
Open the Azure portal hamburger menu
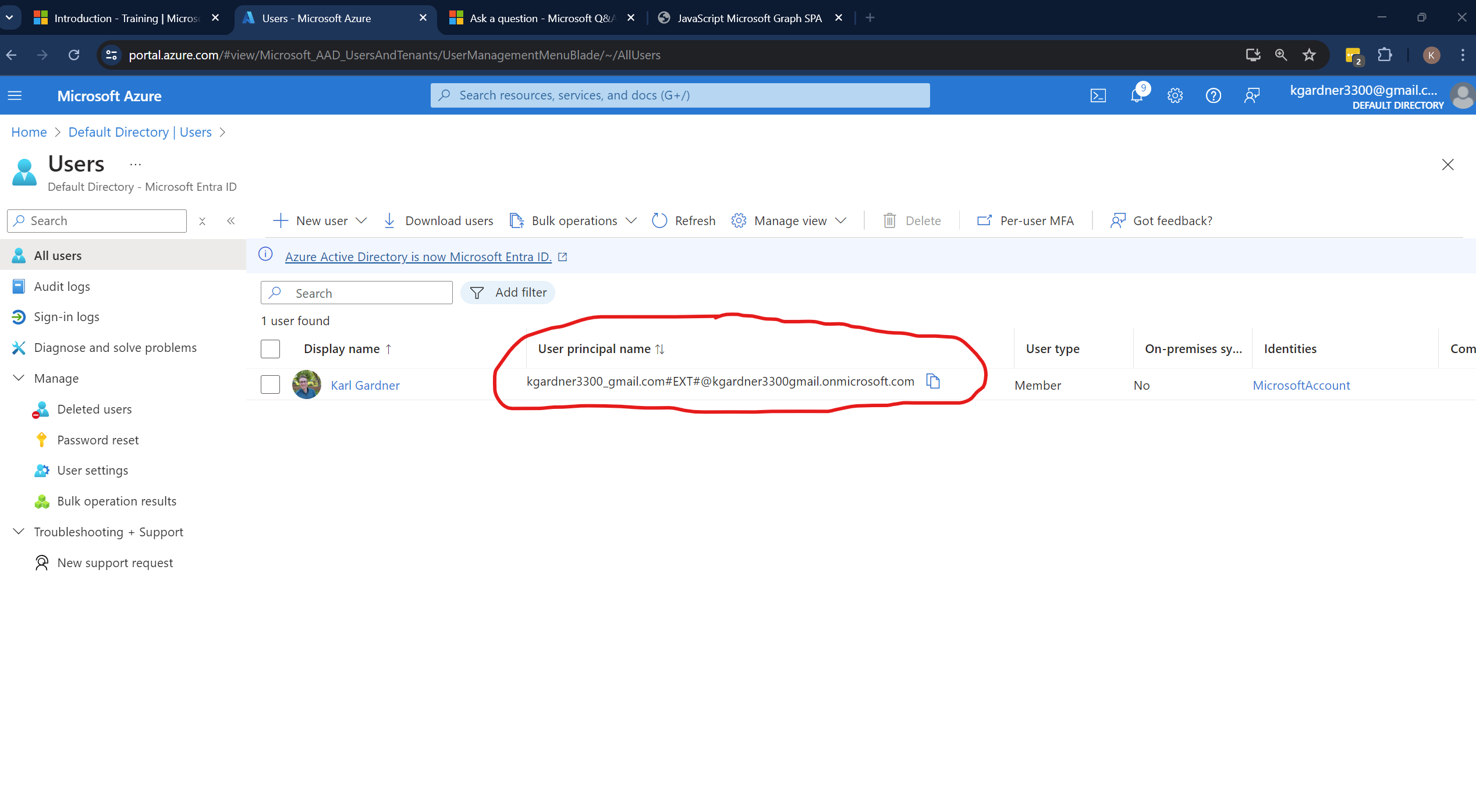[x=15, y=95]
